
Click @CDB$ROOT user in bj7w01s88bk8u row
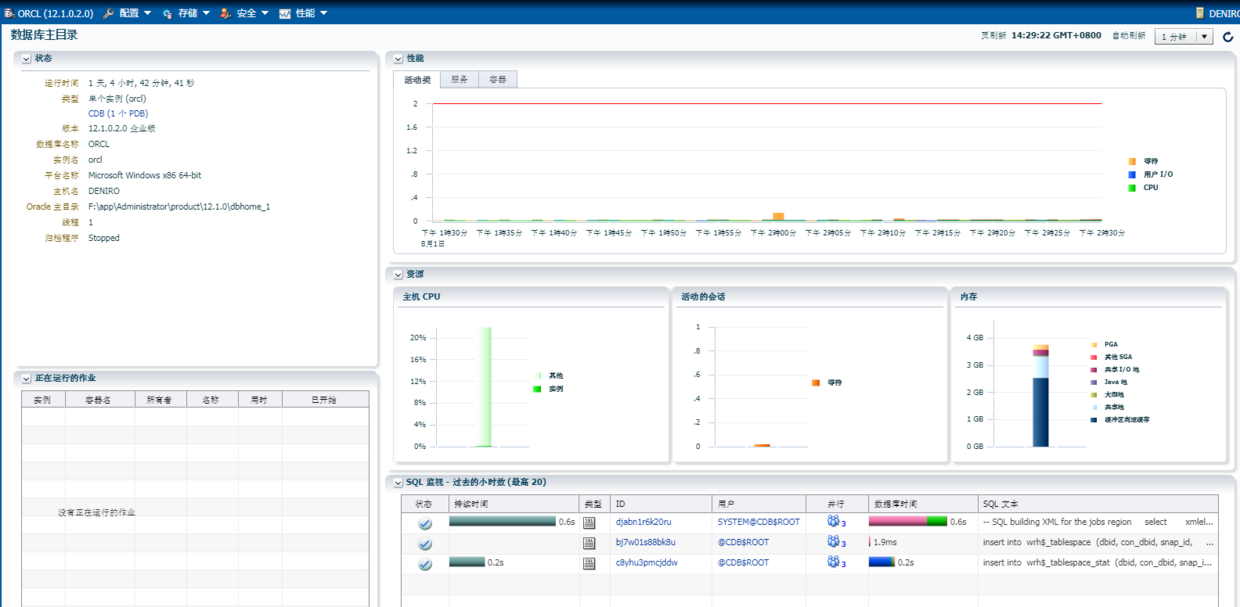(743, 542)
